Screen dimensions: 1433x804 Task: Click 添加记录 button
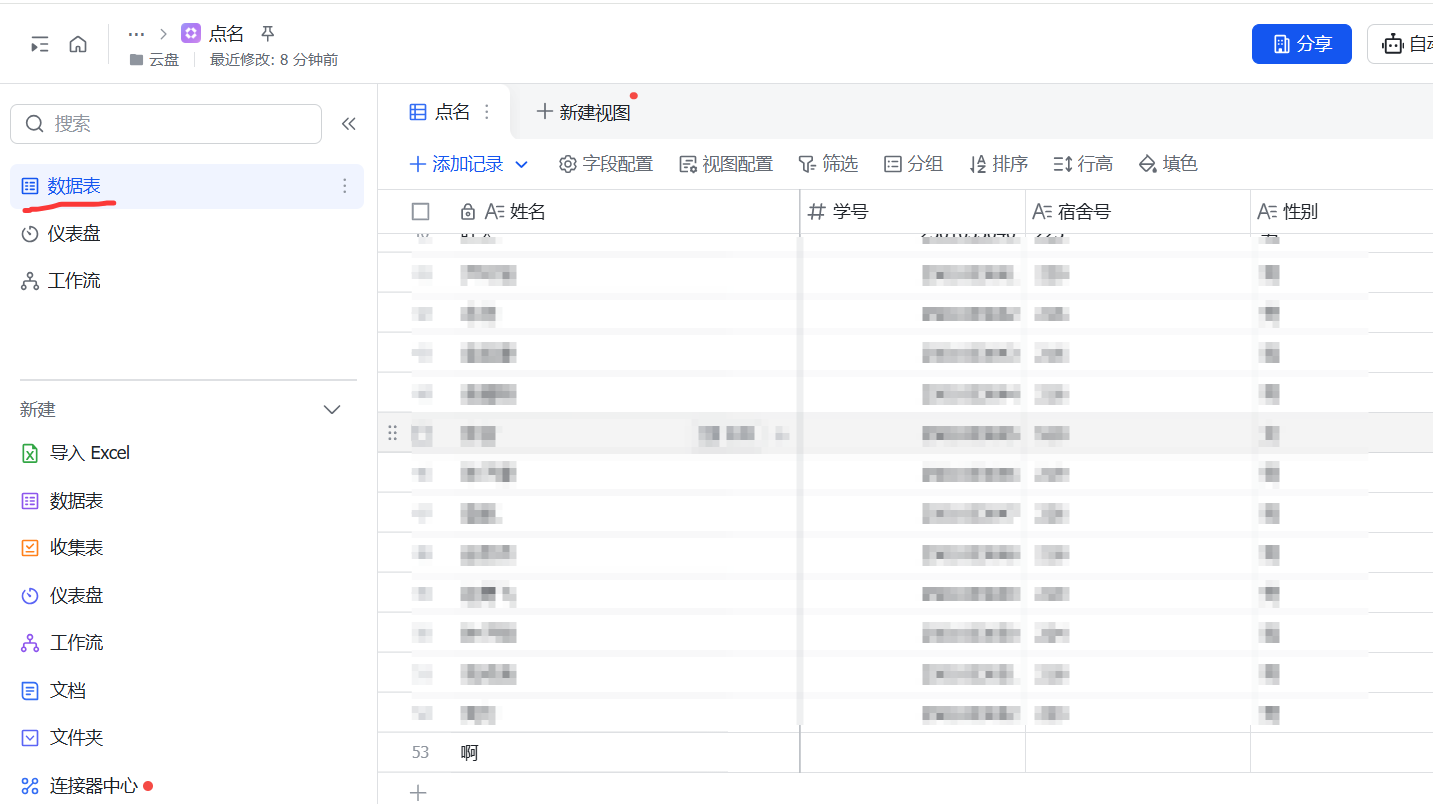[x=457, y=164]
